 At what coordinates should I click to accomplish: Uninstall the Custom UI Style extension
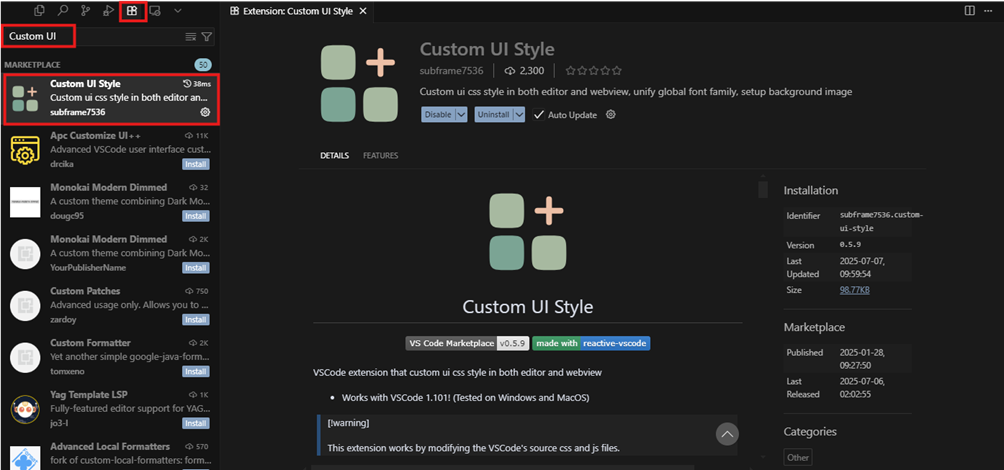coord(493,115)
